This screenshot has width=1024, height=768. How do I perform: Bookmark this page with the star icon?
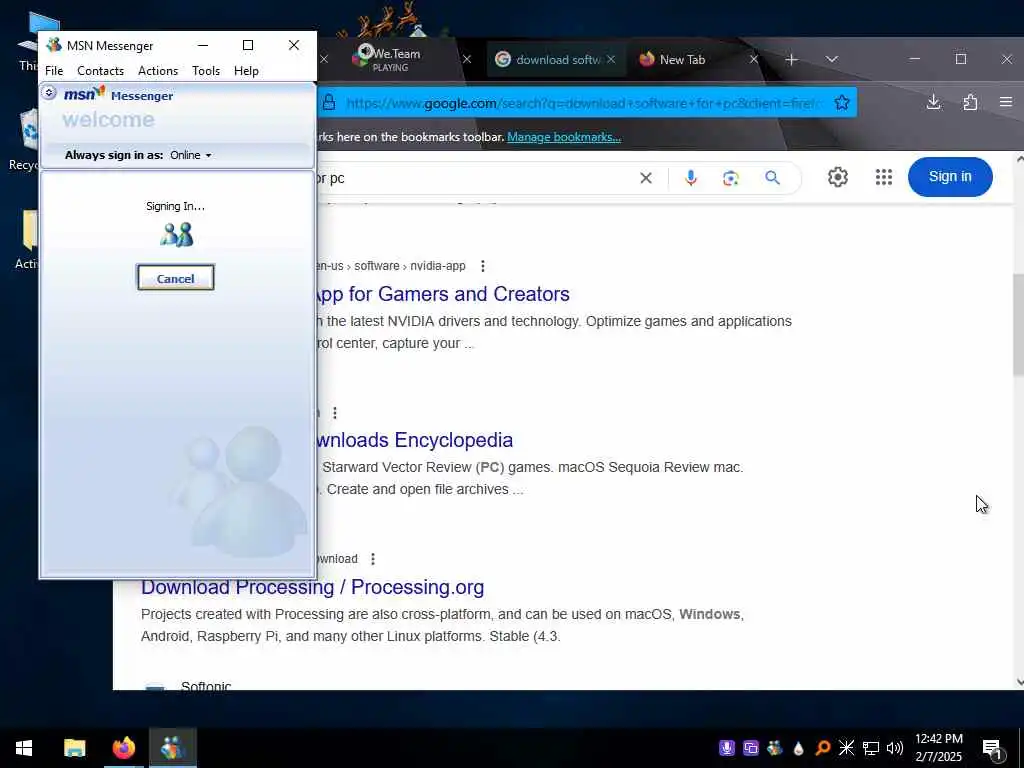click(842, 103)
